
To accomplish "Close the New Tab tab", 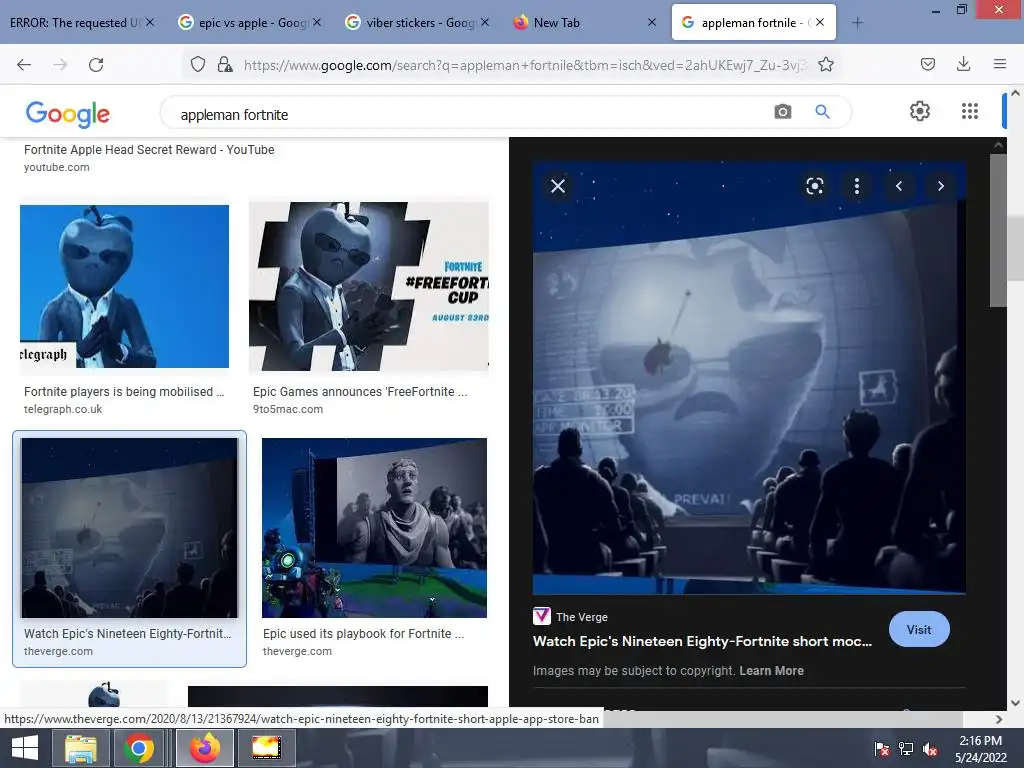I will pyautogui.click(x=652, y=22).
